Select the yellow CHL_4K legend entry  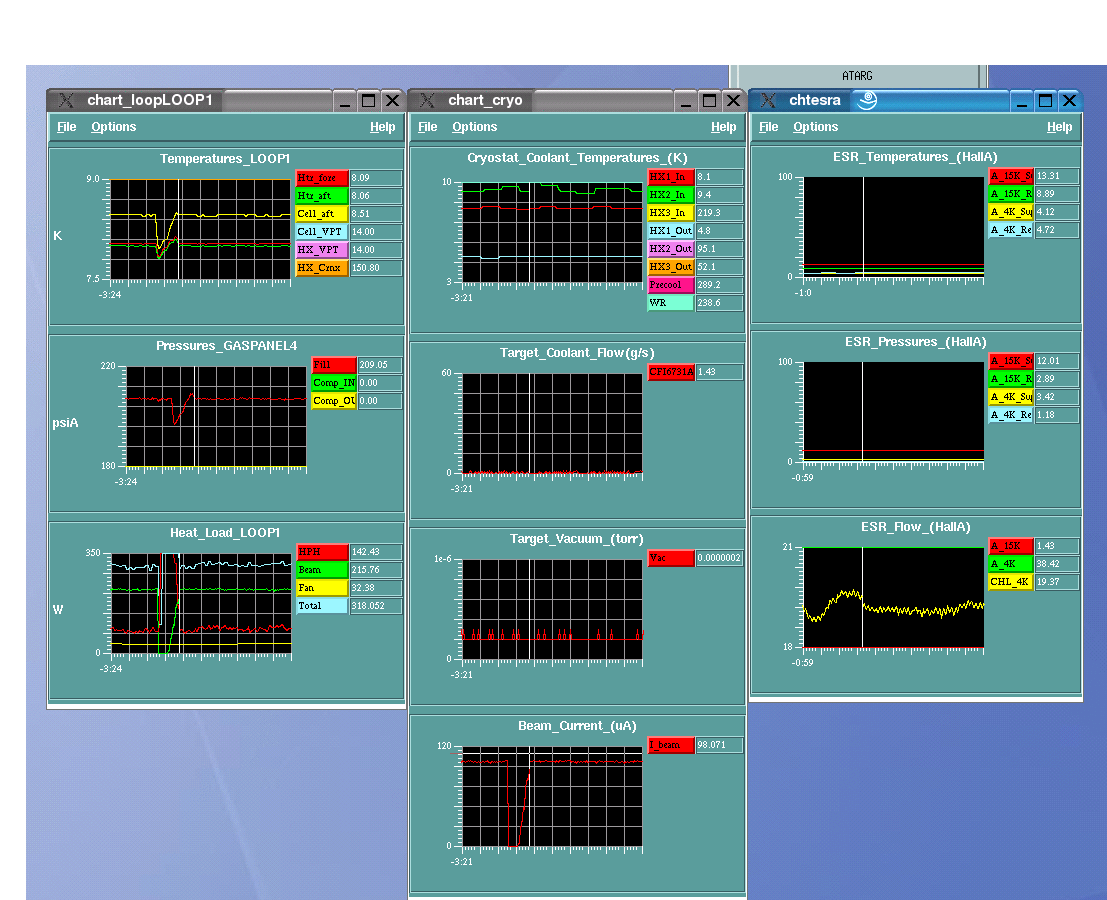1011,582
